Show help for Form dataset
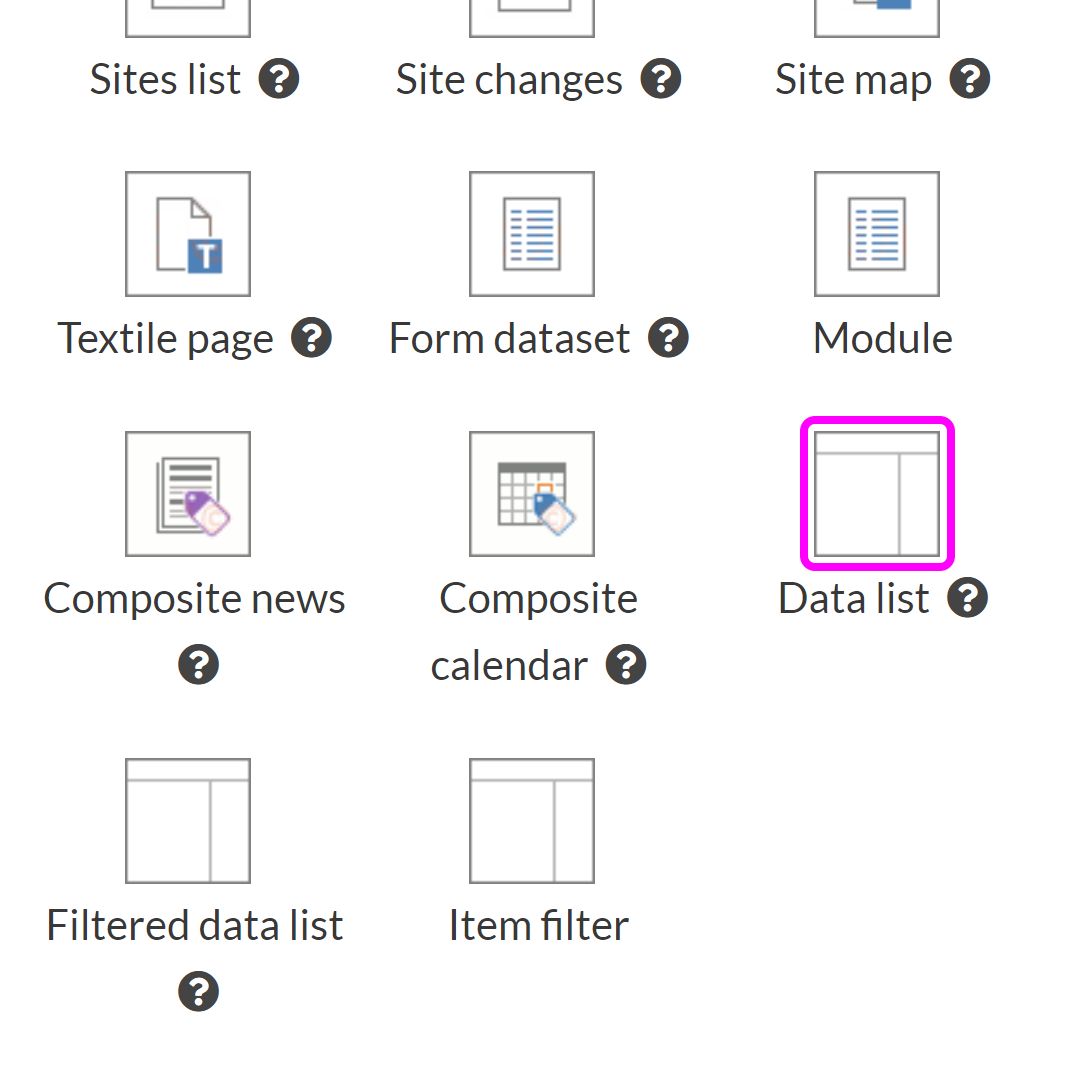Image resolution: width=1078 pixels, height=1071 pixels. coord(668,338)
